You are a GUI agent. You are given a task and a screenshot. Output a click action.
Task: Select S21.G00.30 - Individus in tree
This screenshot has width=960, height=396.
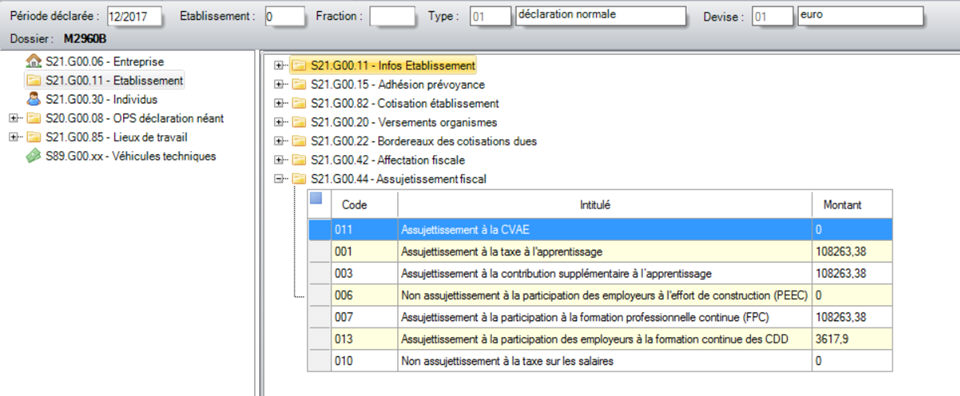[x=101, y=99]
